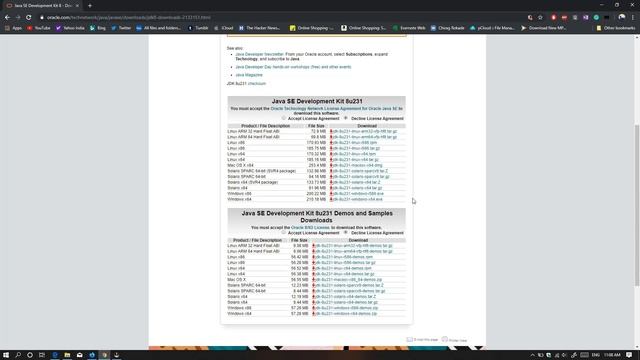Select Decline License Agreement for Demos and Samples
Image resolution: width=640 pixels, height=360 pixels.
pos(346,232)
